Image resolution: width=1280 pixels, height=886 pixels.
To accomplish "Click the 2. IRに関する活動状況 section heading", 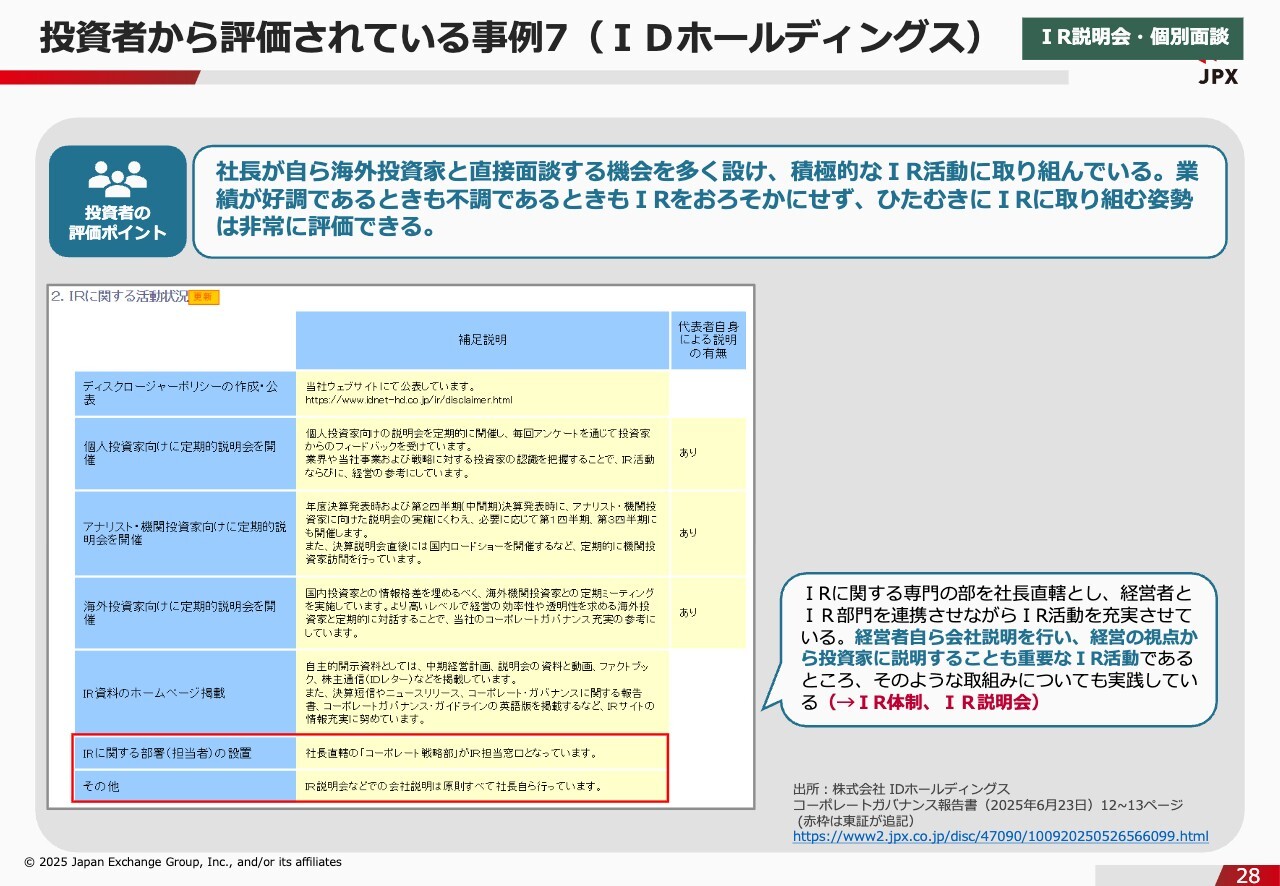I will [120, 297].
